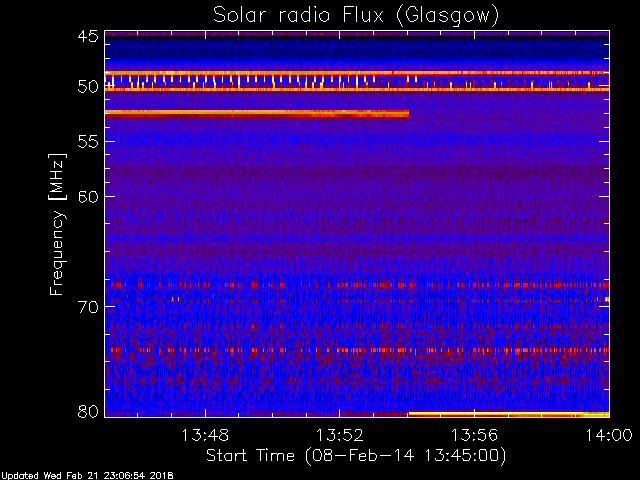This screenshot has height=480, width=640.
Task: Click the '13:48' time tick label
Action: coord(205,435)
